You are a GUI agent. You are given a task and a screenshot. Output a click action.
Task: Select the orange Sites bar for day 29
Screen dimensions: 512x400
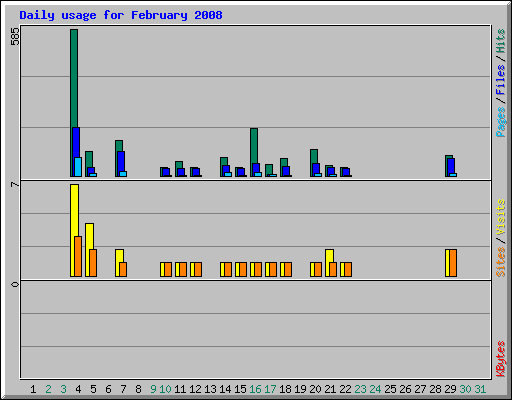[x=453, y=263]
